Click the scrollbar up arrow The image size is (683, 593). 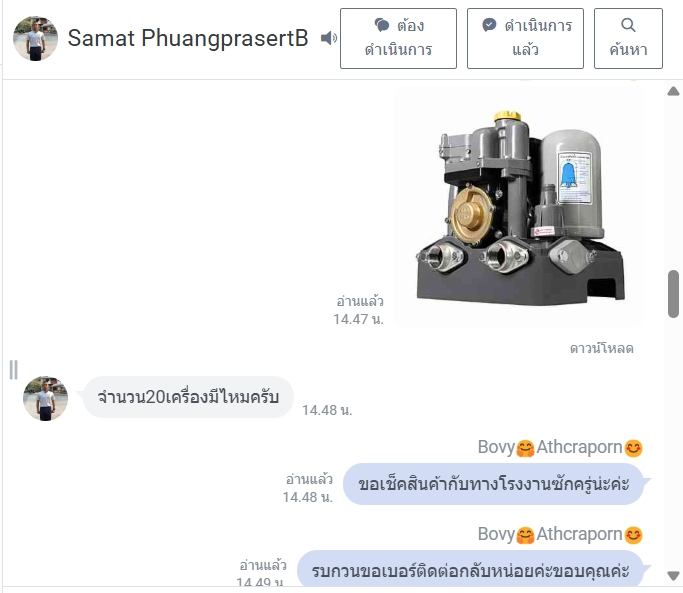point(673,91)
